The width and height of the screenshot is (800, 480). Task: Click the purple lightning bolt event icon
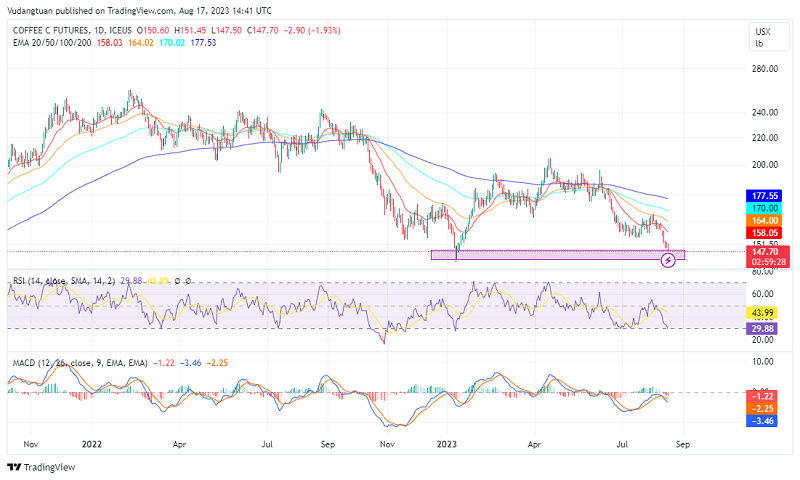pyautogui.click(x=668, y=261)
